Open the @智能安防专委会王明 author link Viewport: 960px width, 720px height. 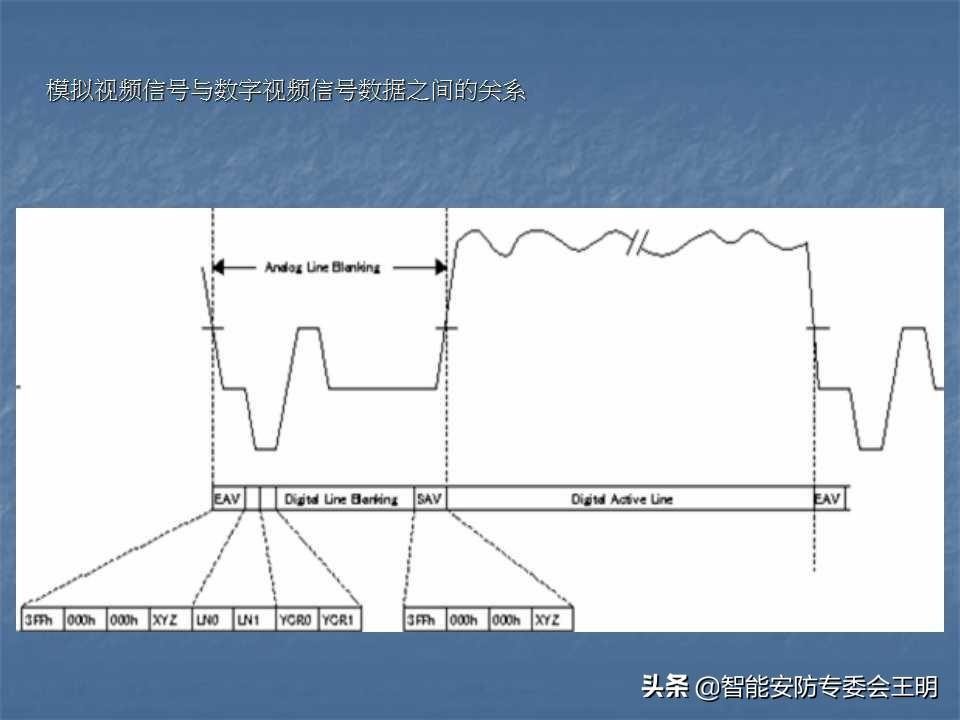[818, 687]
